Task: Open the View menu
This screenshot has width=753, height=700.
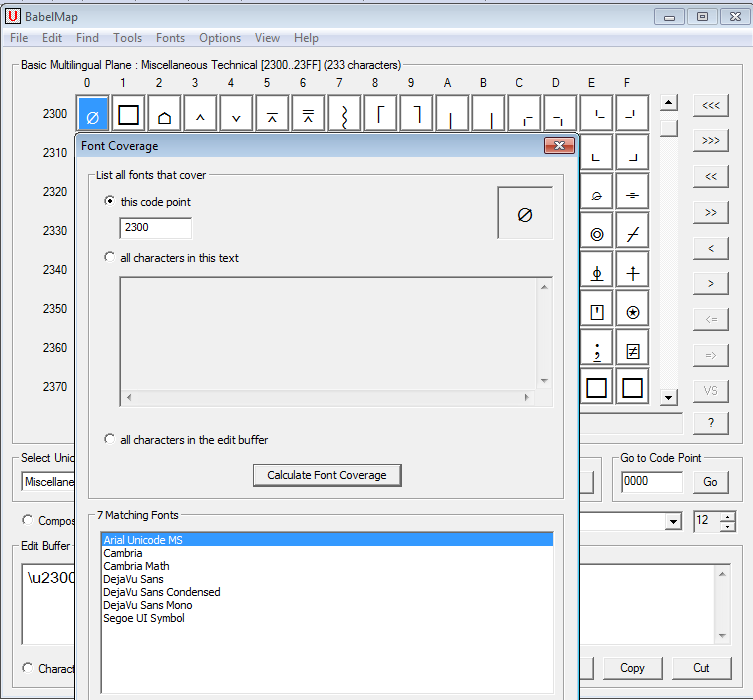Action: click(x=267, y=38)
